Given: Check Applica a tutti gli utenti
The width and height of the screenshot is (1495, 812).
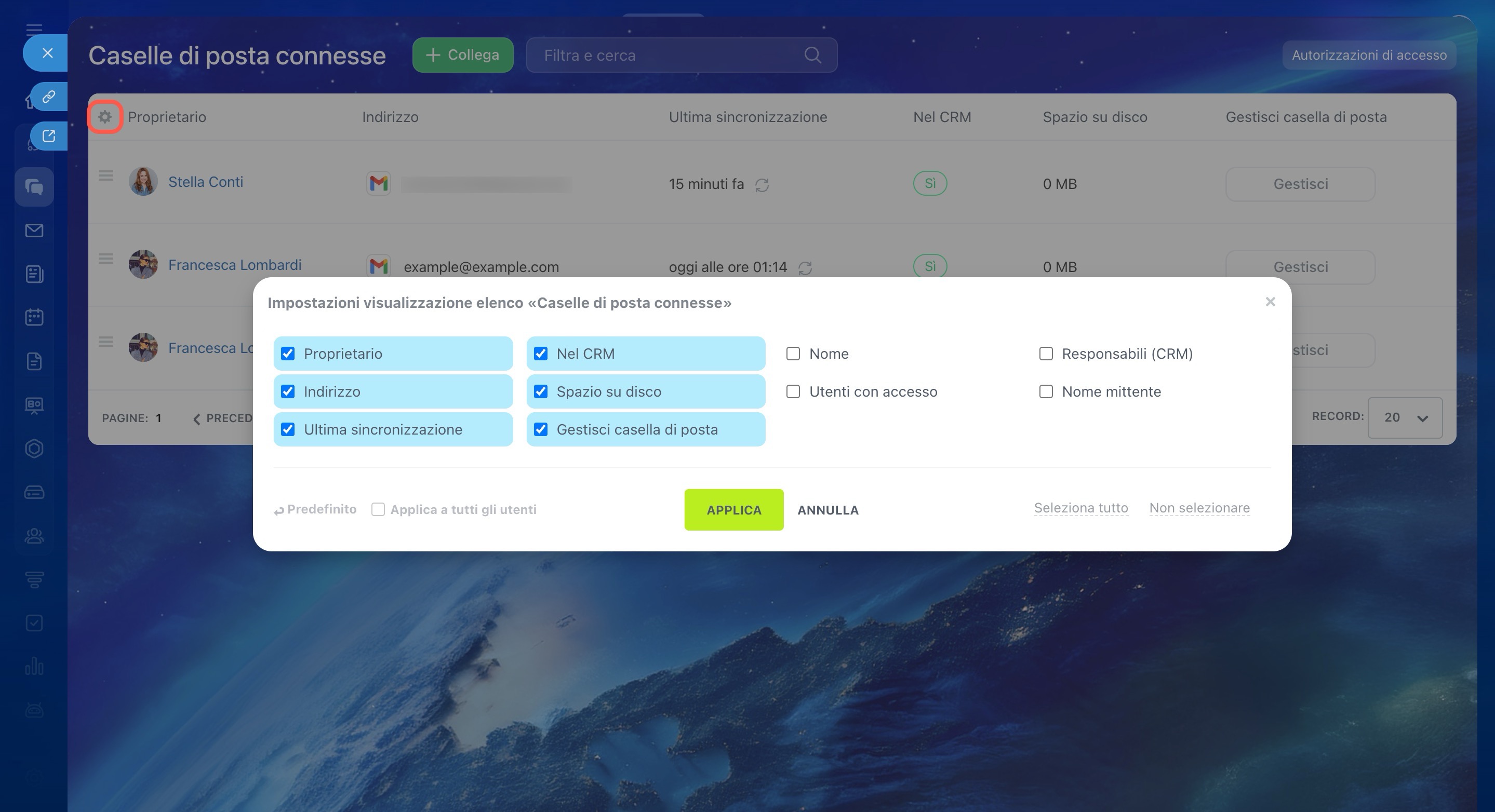Looking at the screenshot, I should coord(378,509).
